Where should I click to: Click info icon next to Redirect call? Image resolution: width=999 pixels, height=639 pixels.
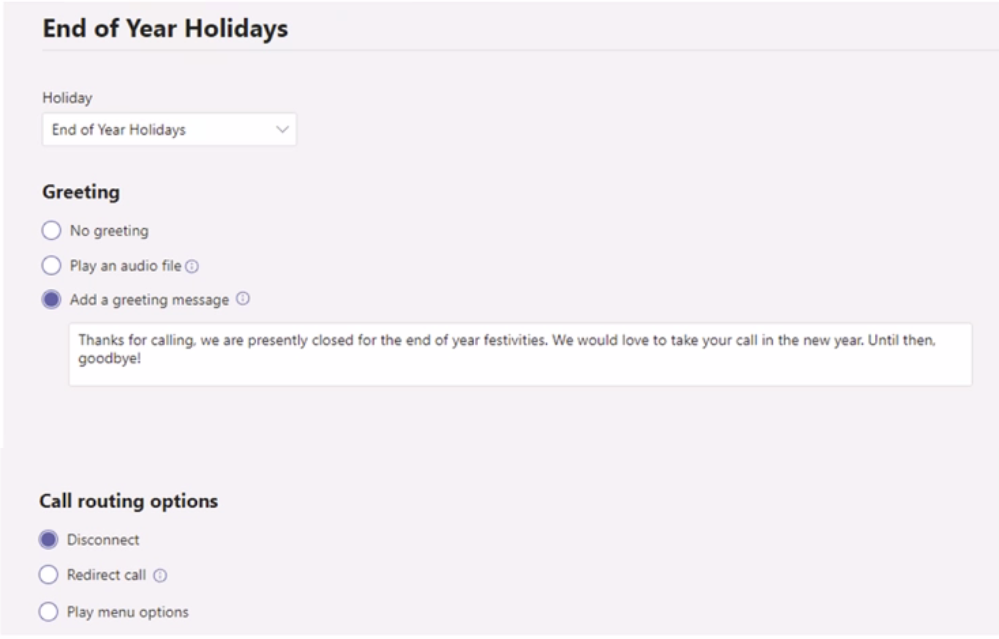(160, 576)
